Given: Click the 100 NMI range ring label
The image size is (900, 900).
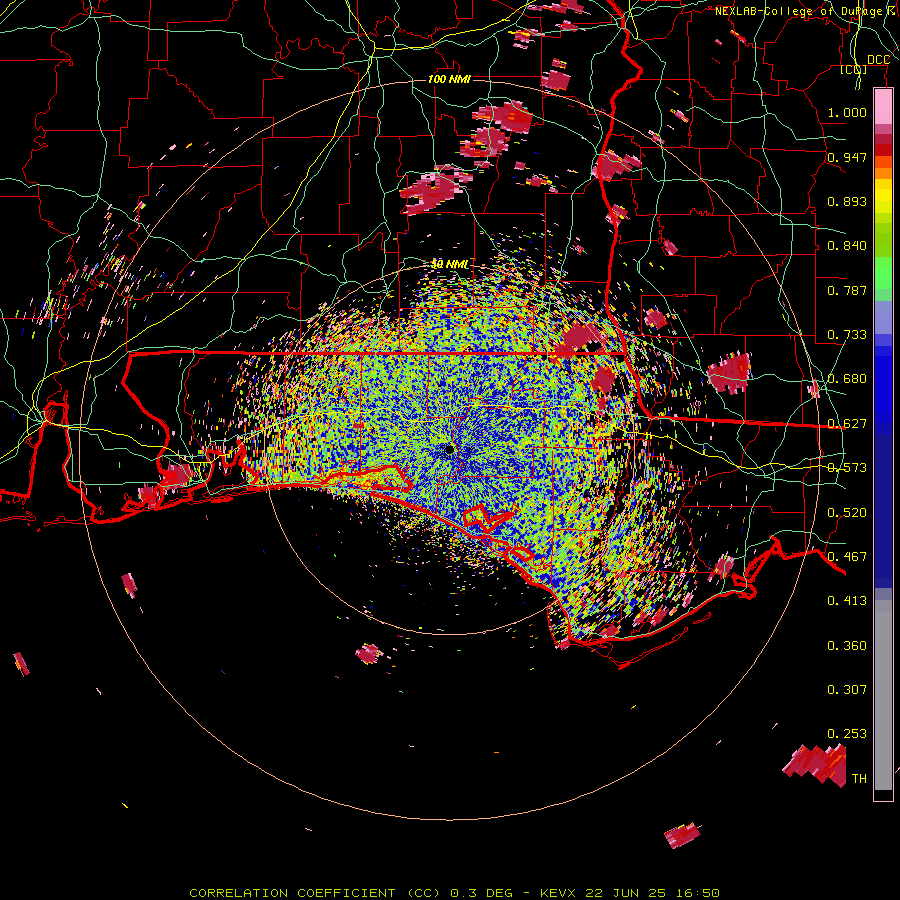Looking at the screenshot, I should point(449,79).
